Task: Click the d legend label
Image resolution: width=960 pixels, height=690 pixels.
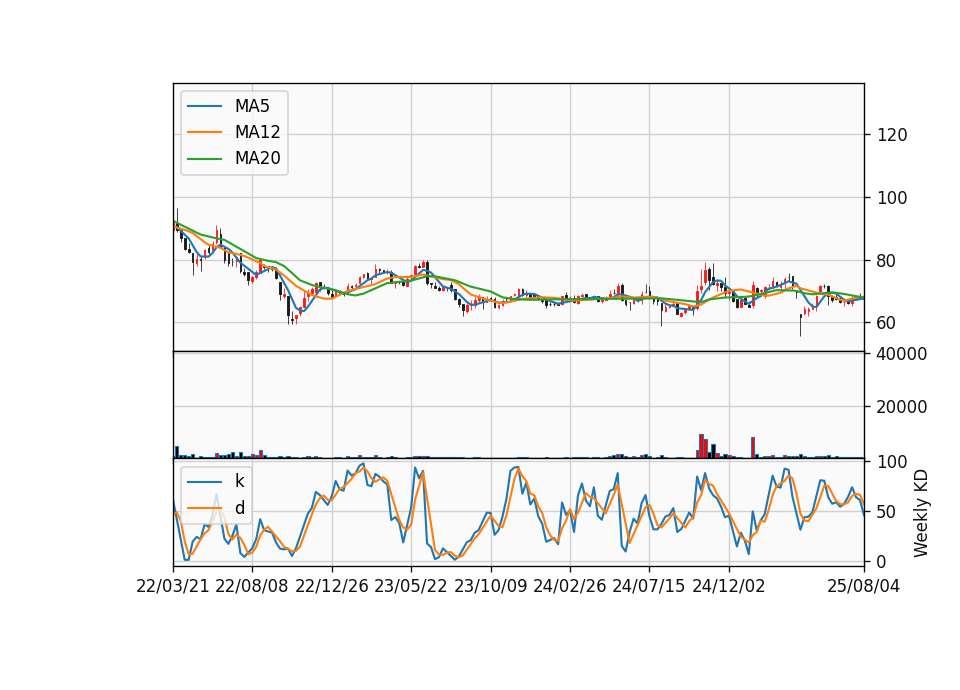Action: pyautogui.click(x=239, y=508)
